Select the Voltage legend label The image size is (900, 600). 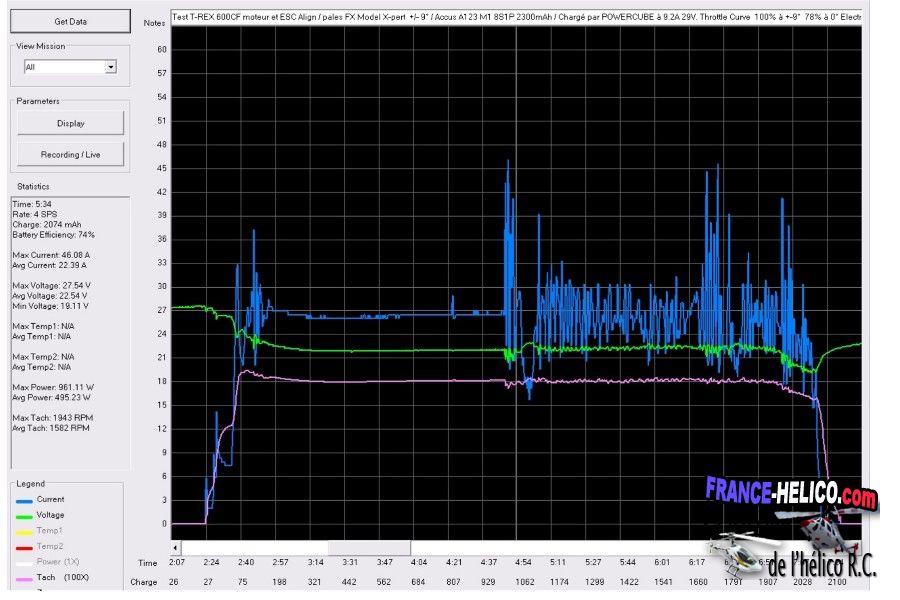(x=50, y=515)
